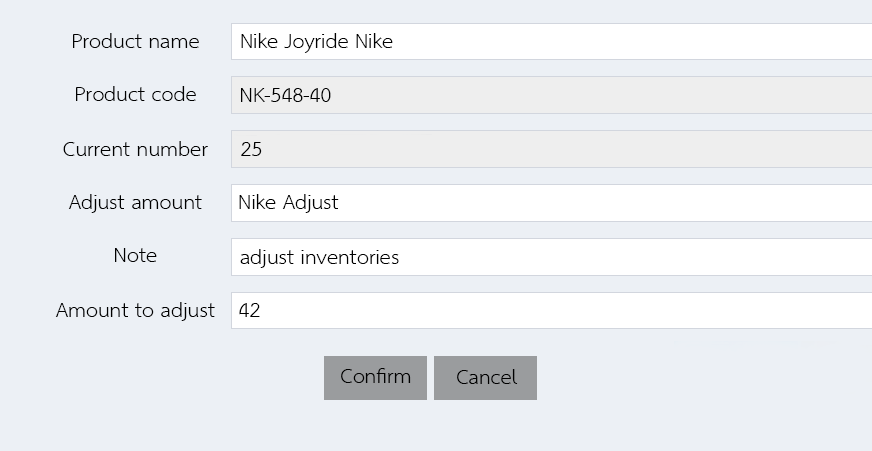The width and height of the screenshot is (872, 451).
Task: Click the 'Amount to adjust' label
Action: click(x=135, y=310)
